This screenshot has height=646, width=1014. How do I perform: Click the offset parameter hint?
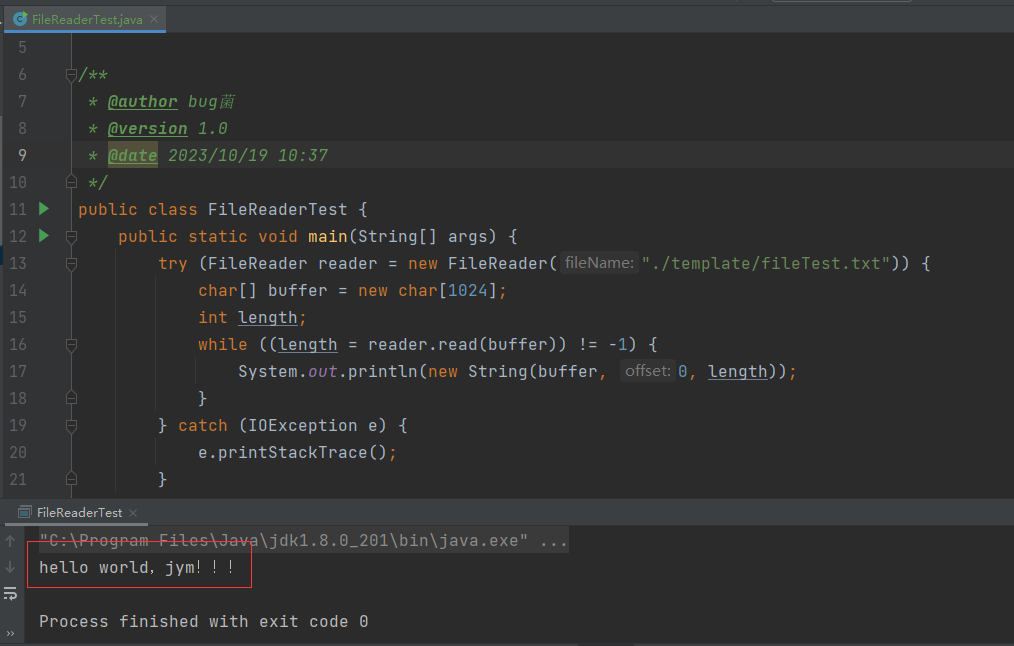[647, 371]
